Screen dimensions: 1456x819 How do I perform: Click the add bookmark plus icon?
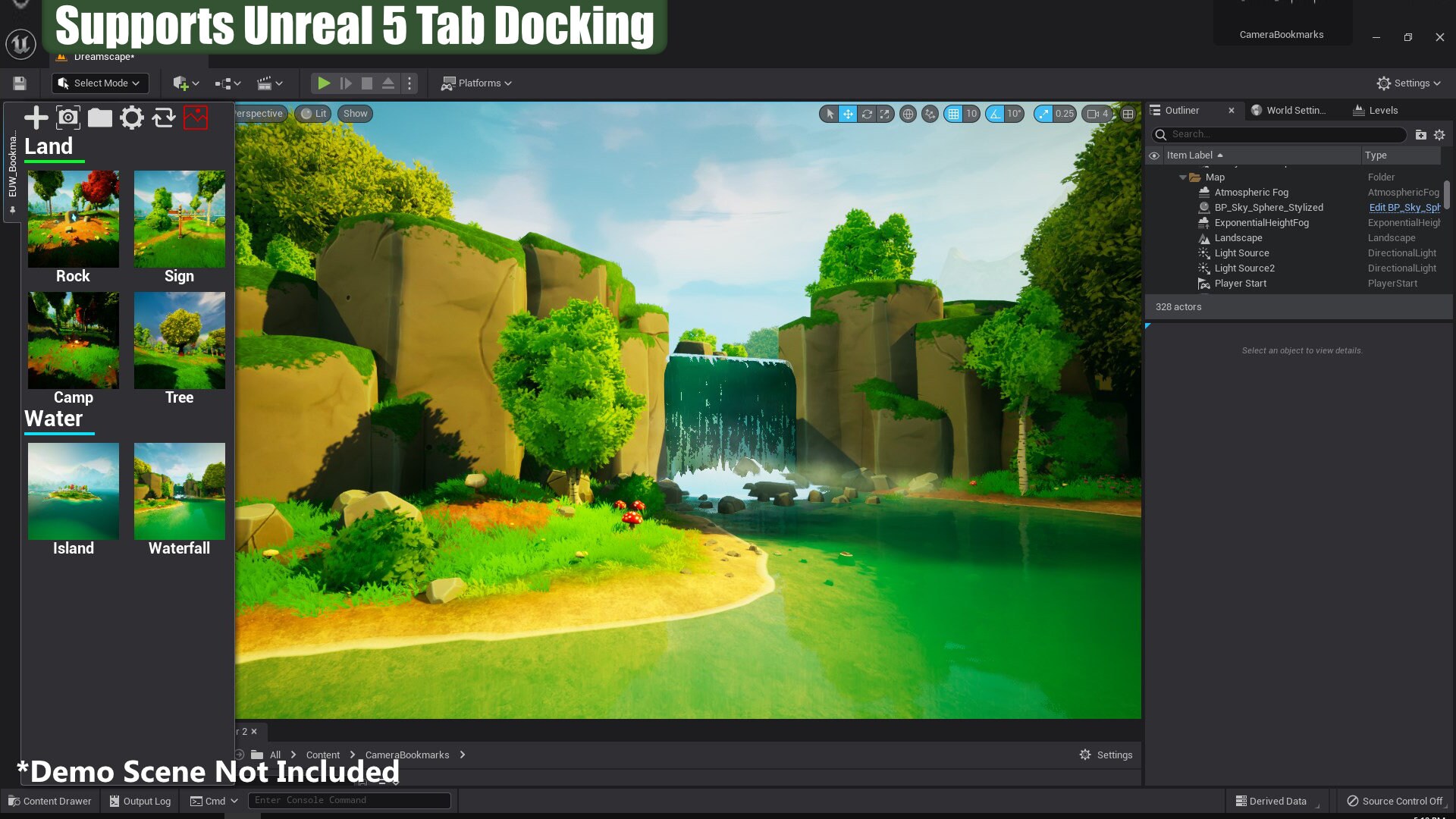(x=36, y=118)
